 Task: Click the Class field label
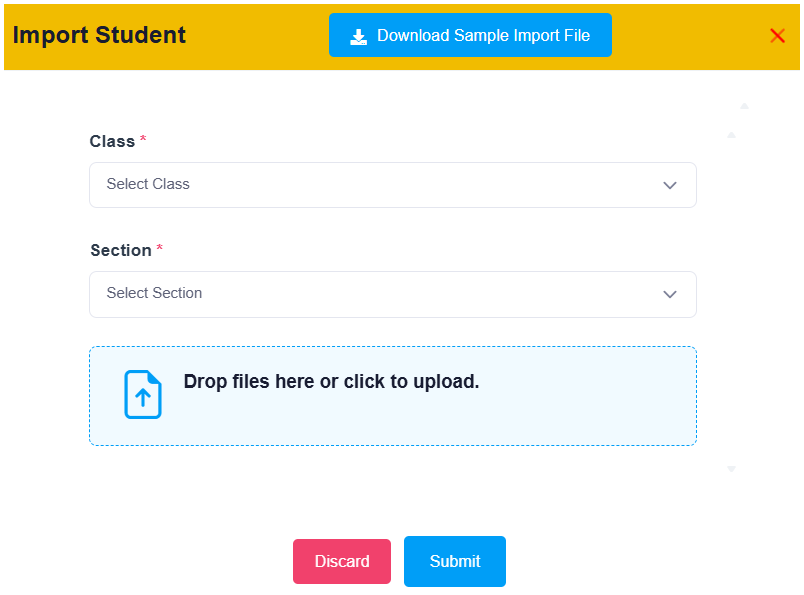click(x=112, y=142)
